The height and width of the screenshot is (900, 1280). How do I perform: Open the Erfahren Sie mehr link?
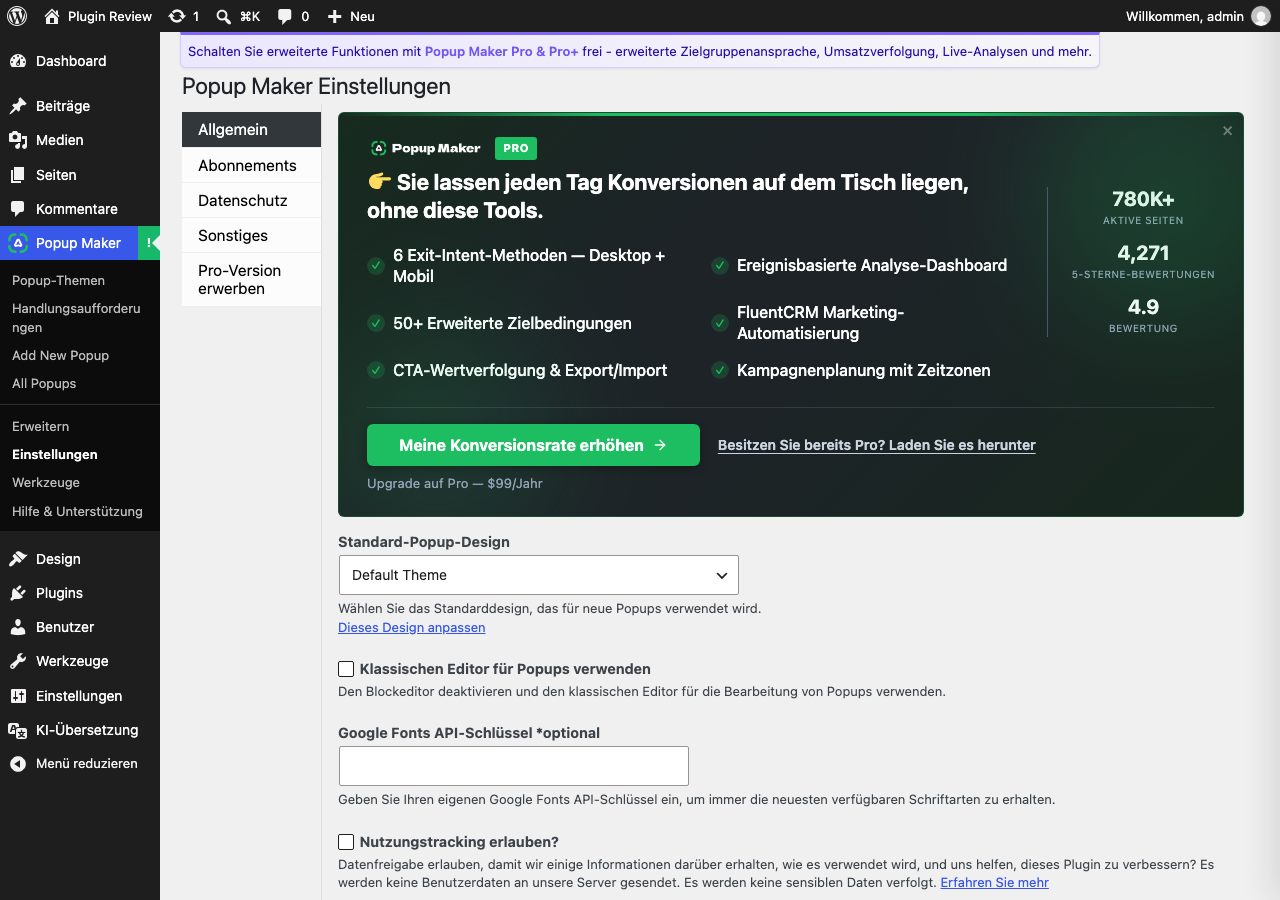(995, 883)
